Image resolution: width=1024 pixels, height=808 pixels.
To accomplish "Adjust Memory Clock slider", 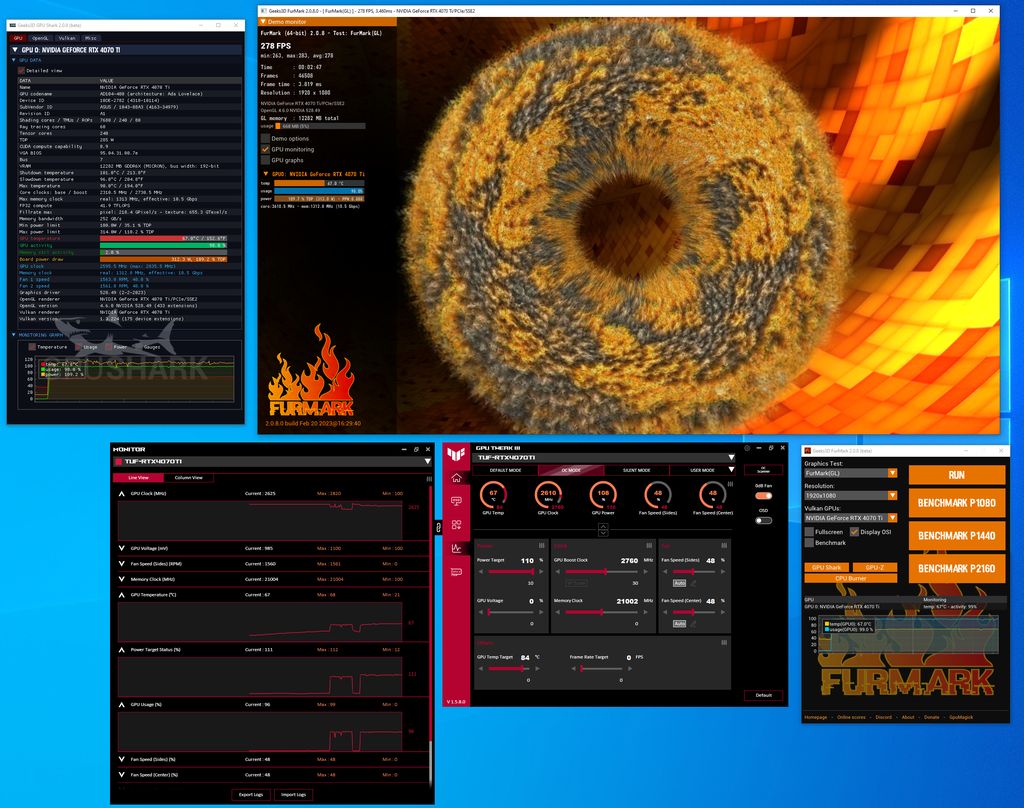I will tap(601, 612).
